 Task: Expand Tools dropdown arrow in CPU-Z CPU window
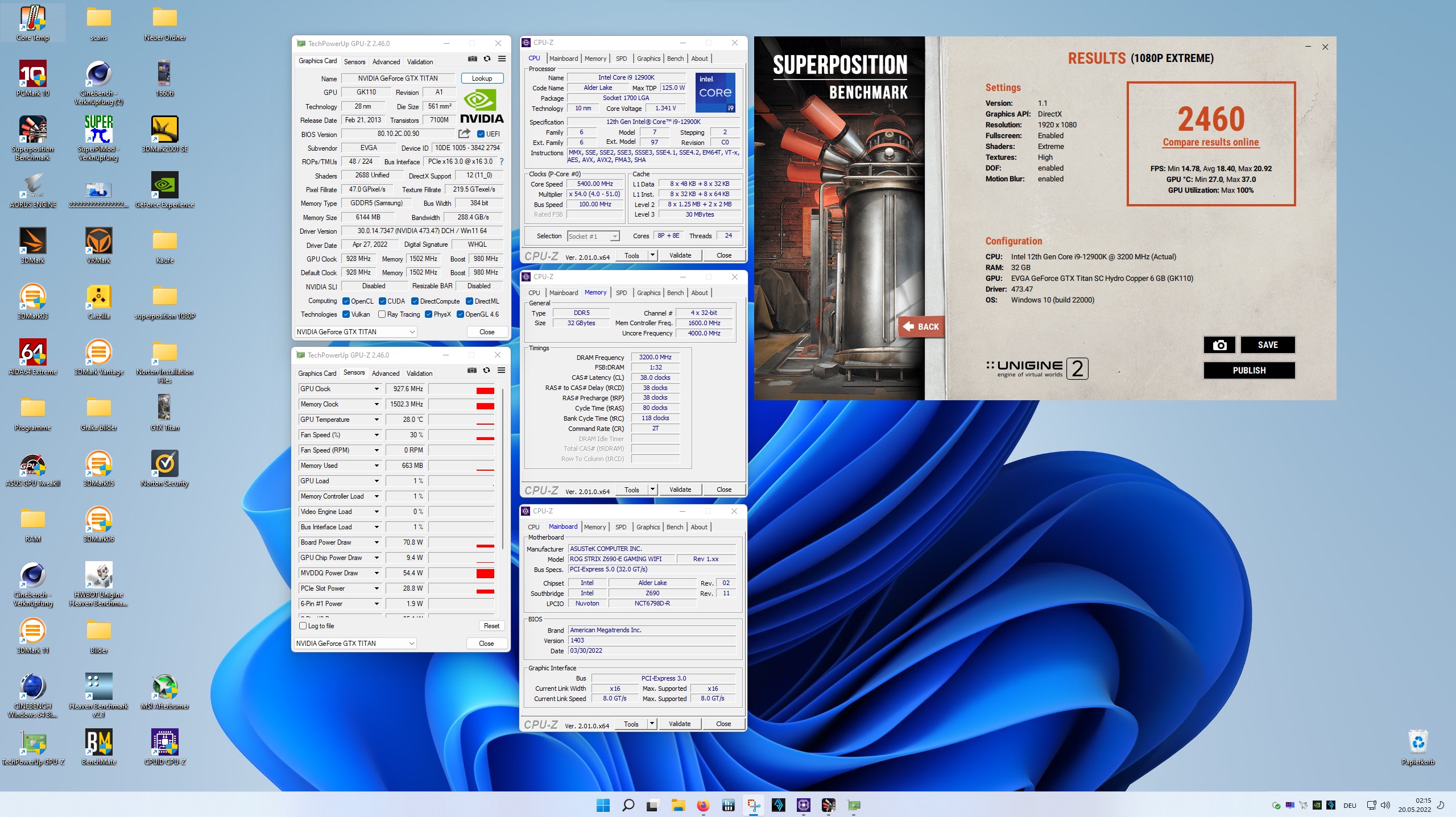tap(653, 255)
